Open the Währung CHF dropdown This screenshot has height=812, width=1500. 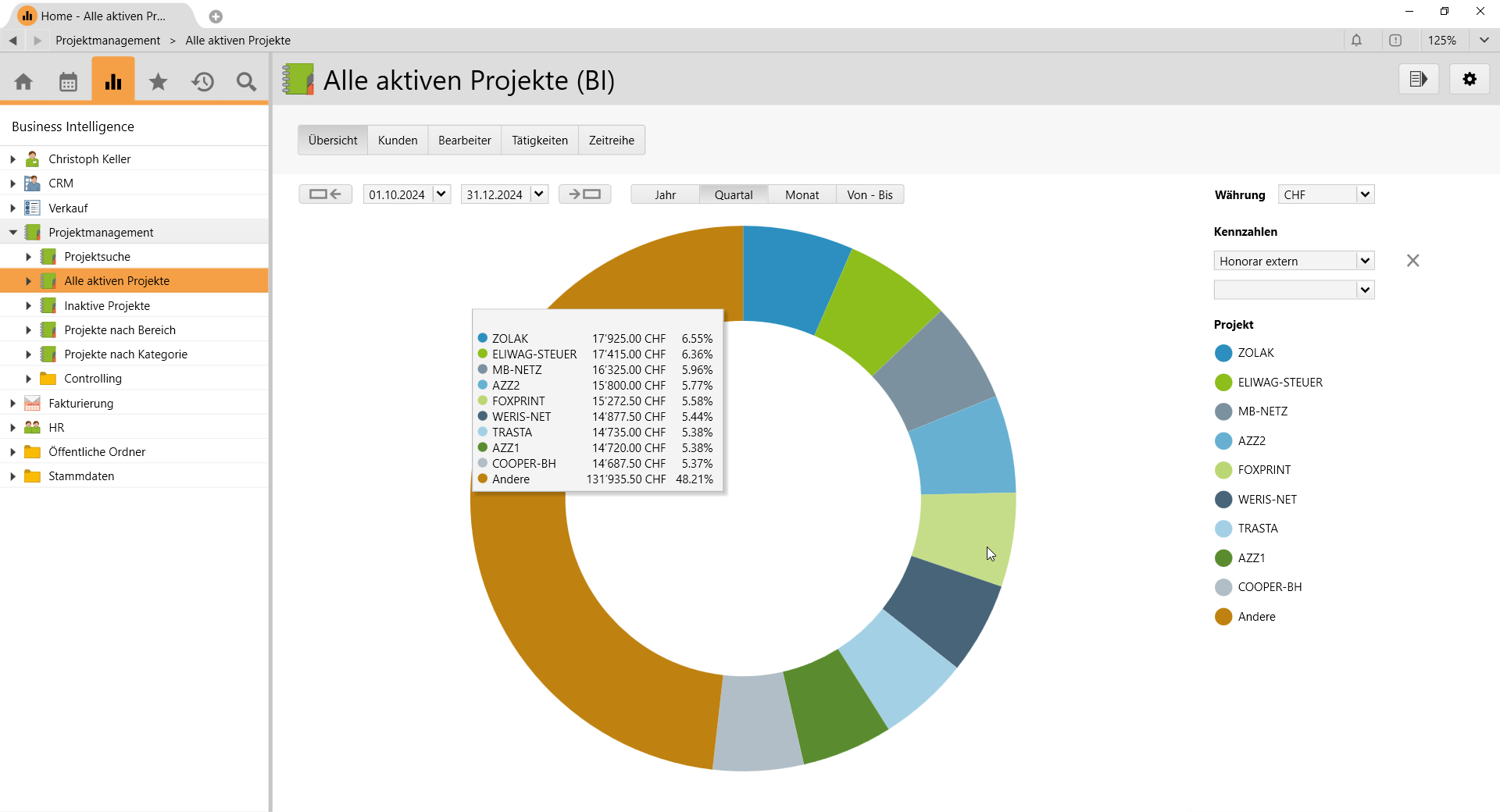point(1326,194)
